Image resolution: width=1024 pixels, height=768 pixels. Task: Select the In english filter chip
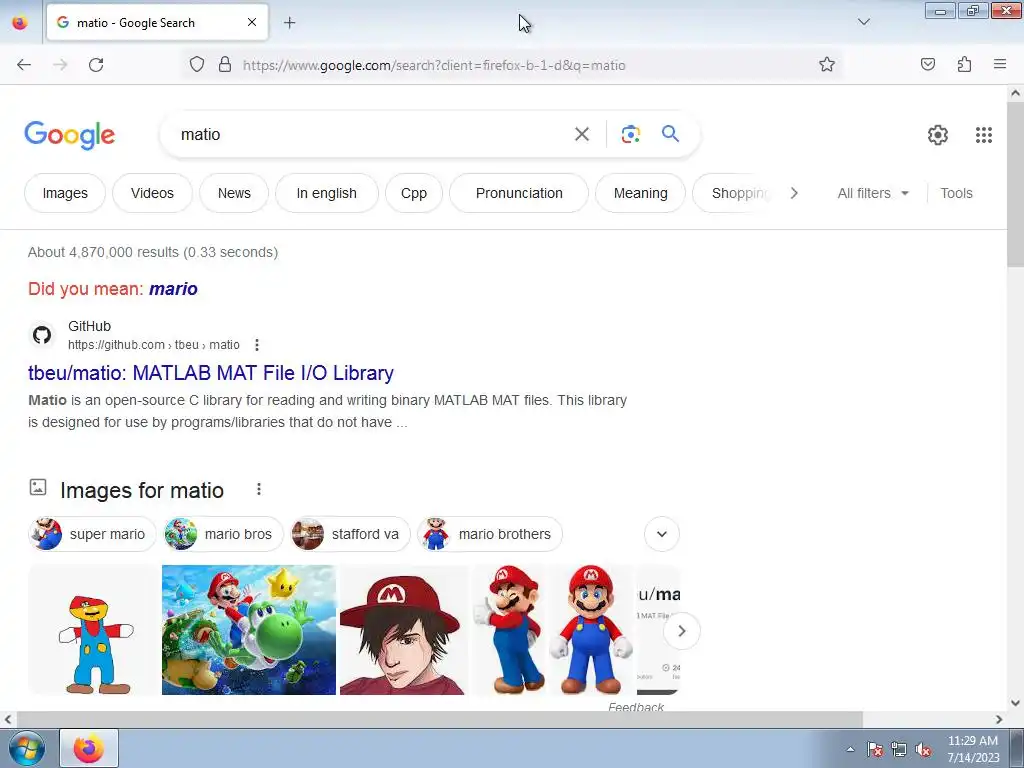(x=327, y=193)
